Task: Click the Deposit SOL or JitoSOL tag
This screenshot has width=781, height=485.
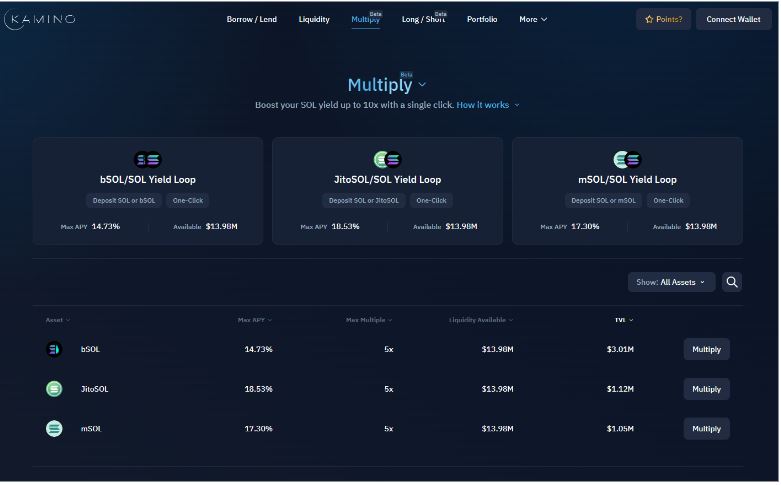Action: tap(364, 201)
